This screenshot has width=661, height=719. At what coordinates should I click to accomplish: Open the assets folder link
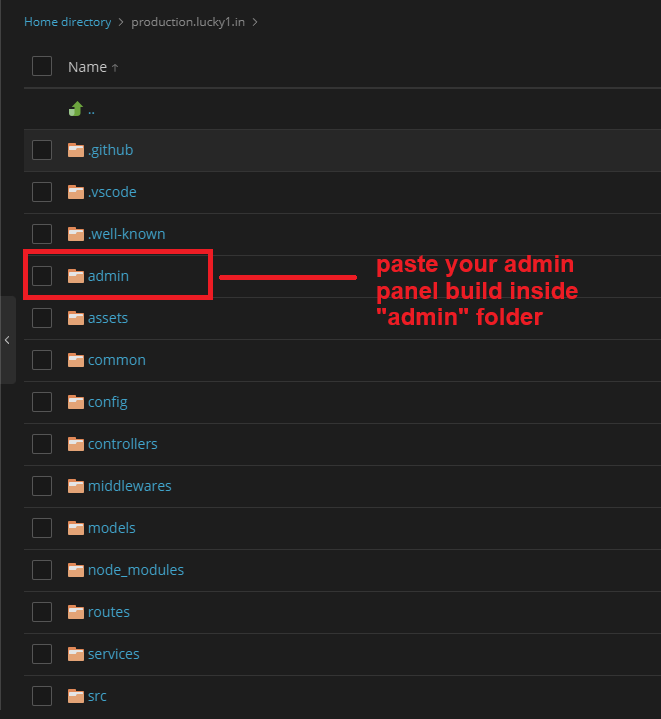[x=108, y=318]
